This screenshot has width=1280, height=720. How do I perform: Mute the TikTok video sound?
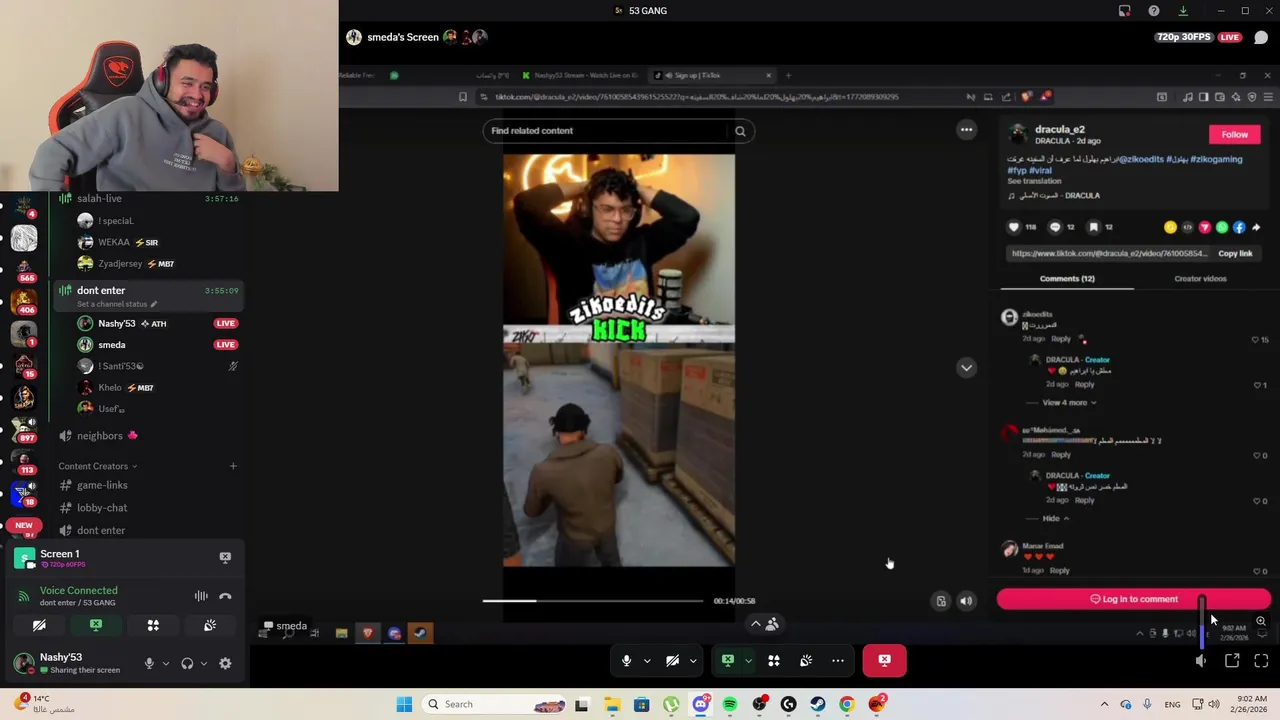[x=966, y=601]
